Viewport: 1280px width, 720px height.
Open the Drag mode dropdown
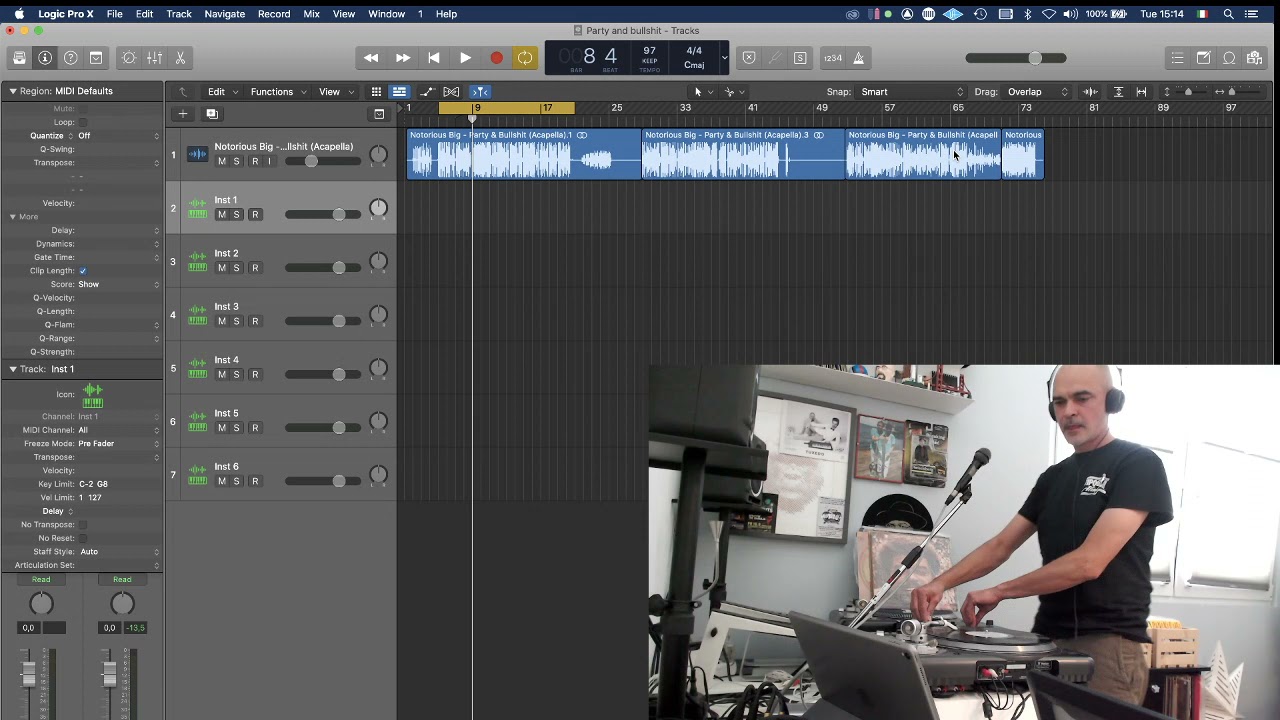(x=1037, y=91)
